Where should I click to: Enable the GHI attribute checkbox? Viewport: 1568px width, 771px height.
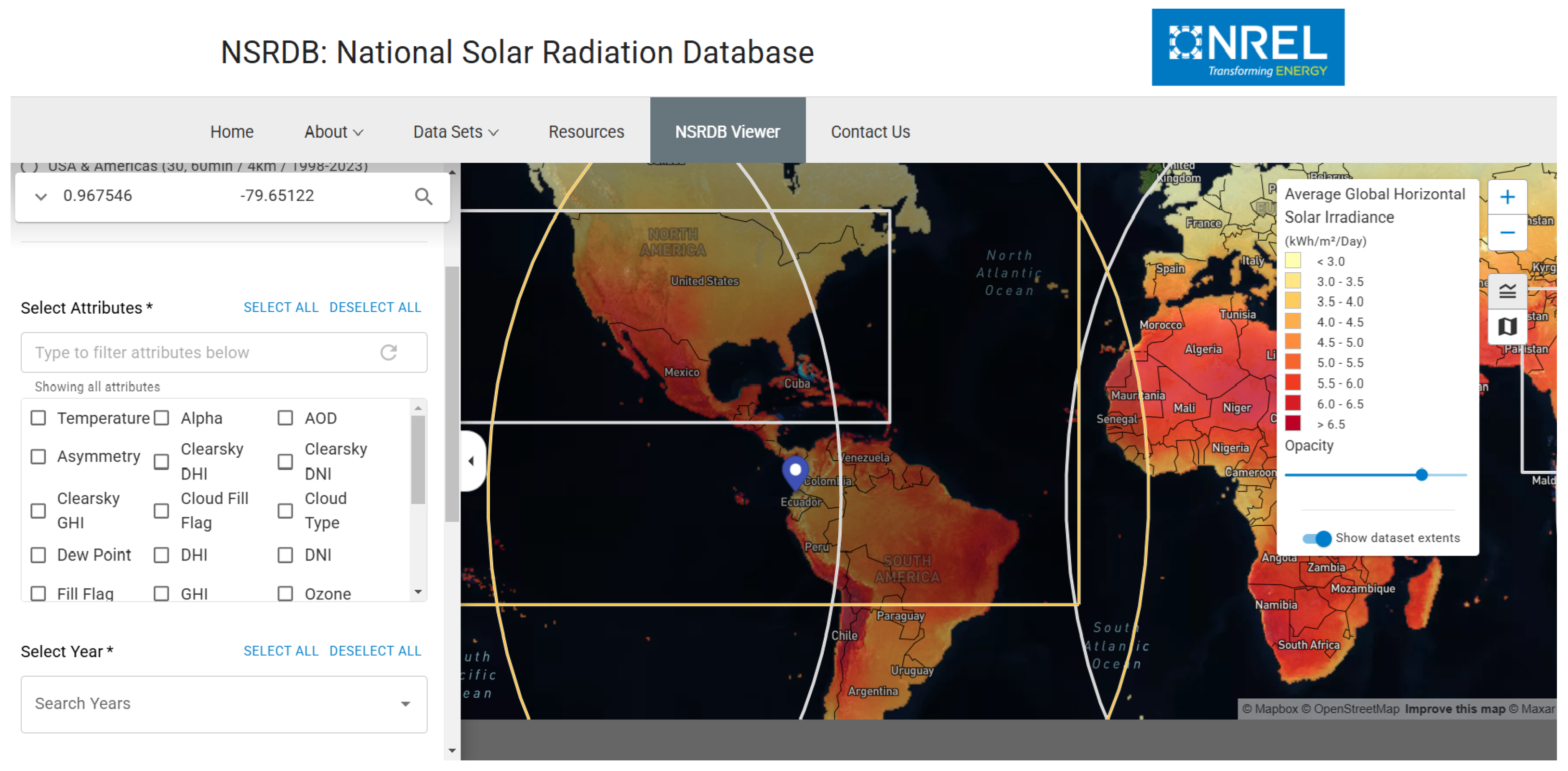(161, 593)
